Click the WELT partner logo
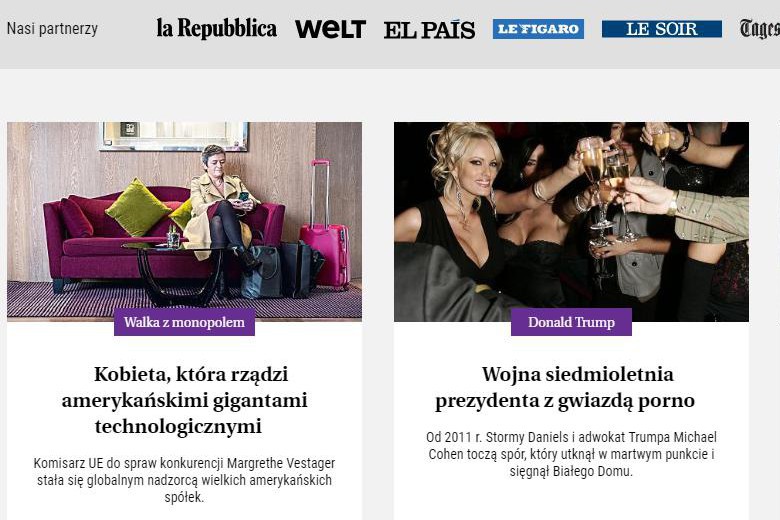 click(x=330, y=29)
